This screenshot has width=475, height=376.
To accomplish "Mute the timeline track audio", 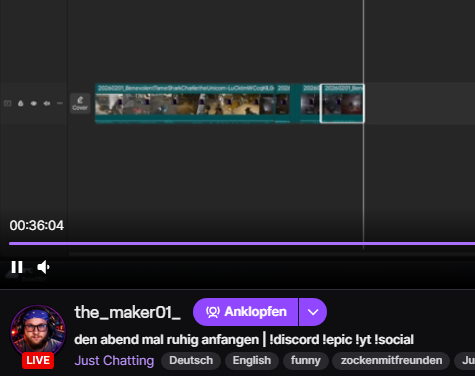I will (x=47, y=103).
